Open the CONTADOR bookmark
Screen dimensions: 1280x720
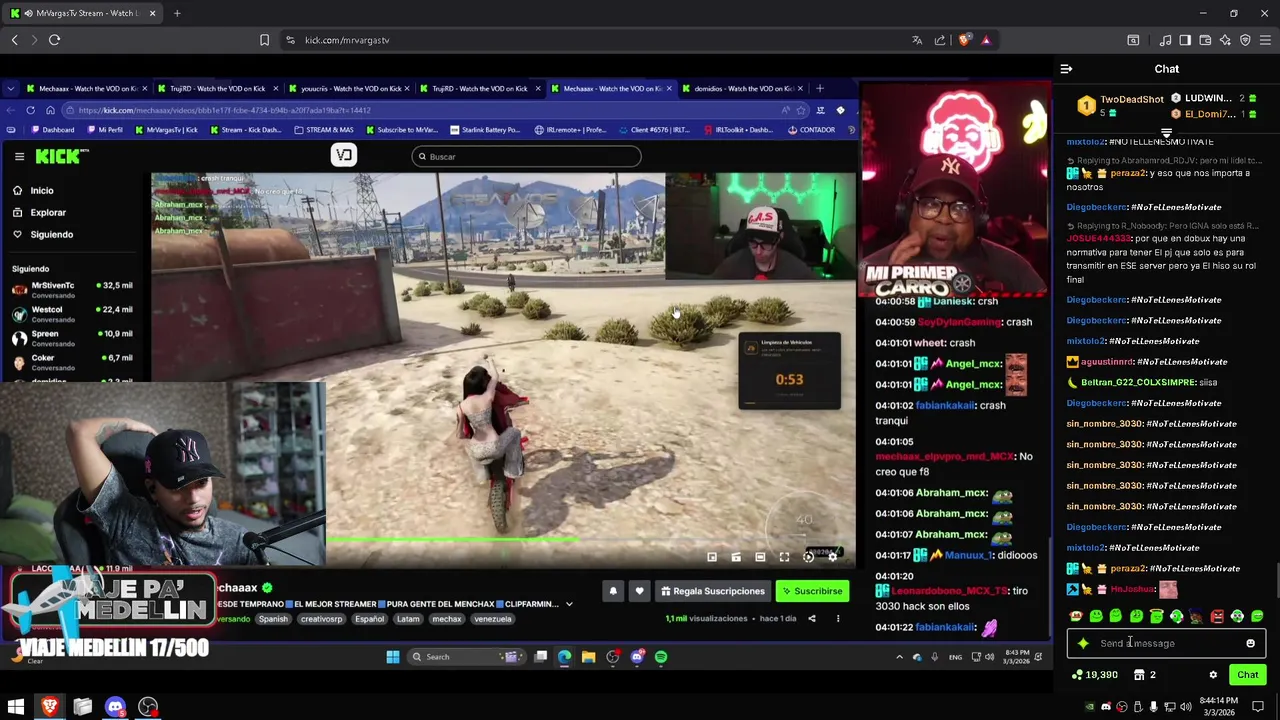click(813, 130)
